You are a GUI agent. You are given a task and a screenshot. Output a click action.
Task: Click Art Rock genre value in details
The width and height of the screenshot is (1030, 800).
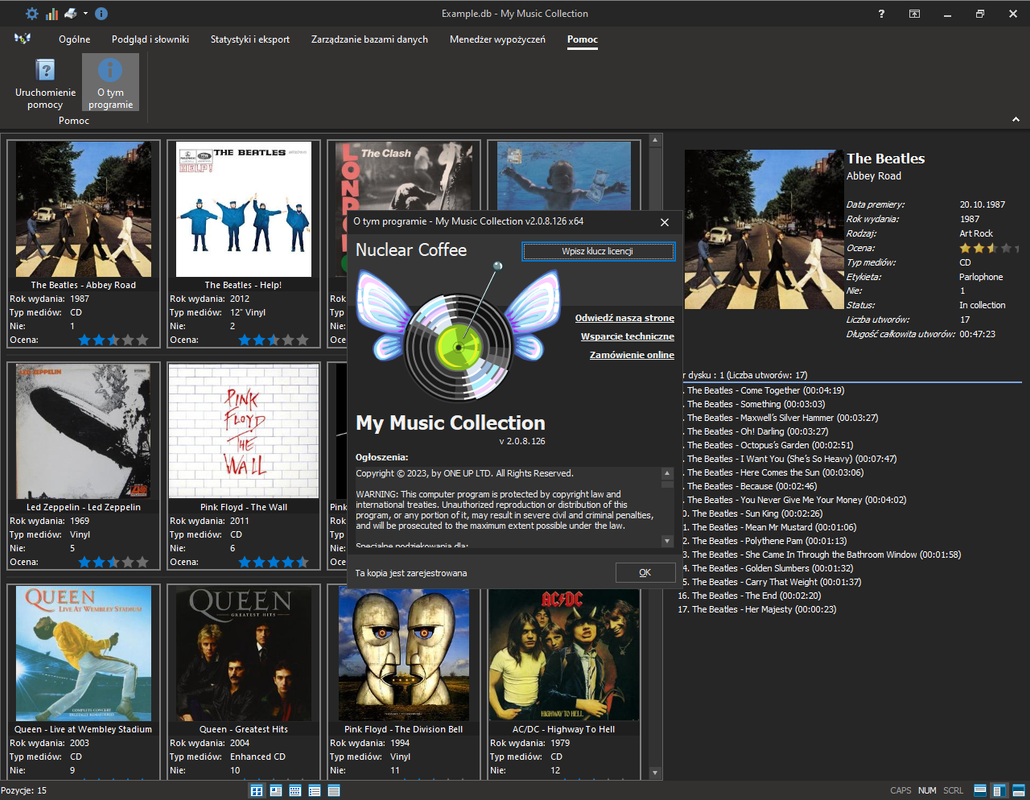[x=976, y=233]
